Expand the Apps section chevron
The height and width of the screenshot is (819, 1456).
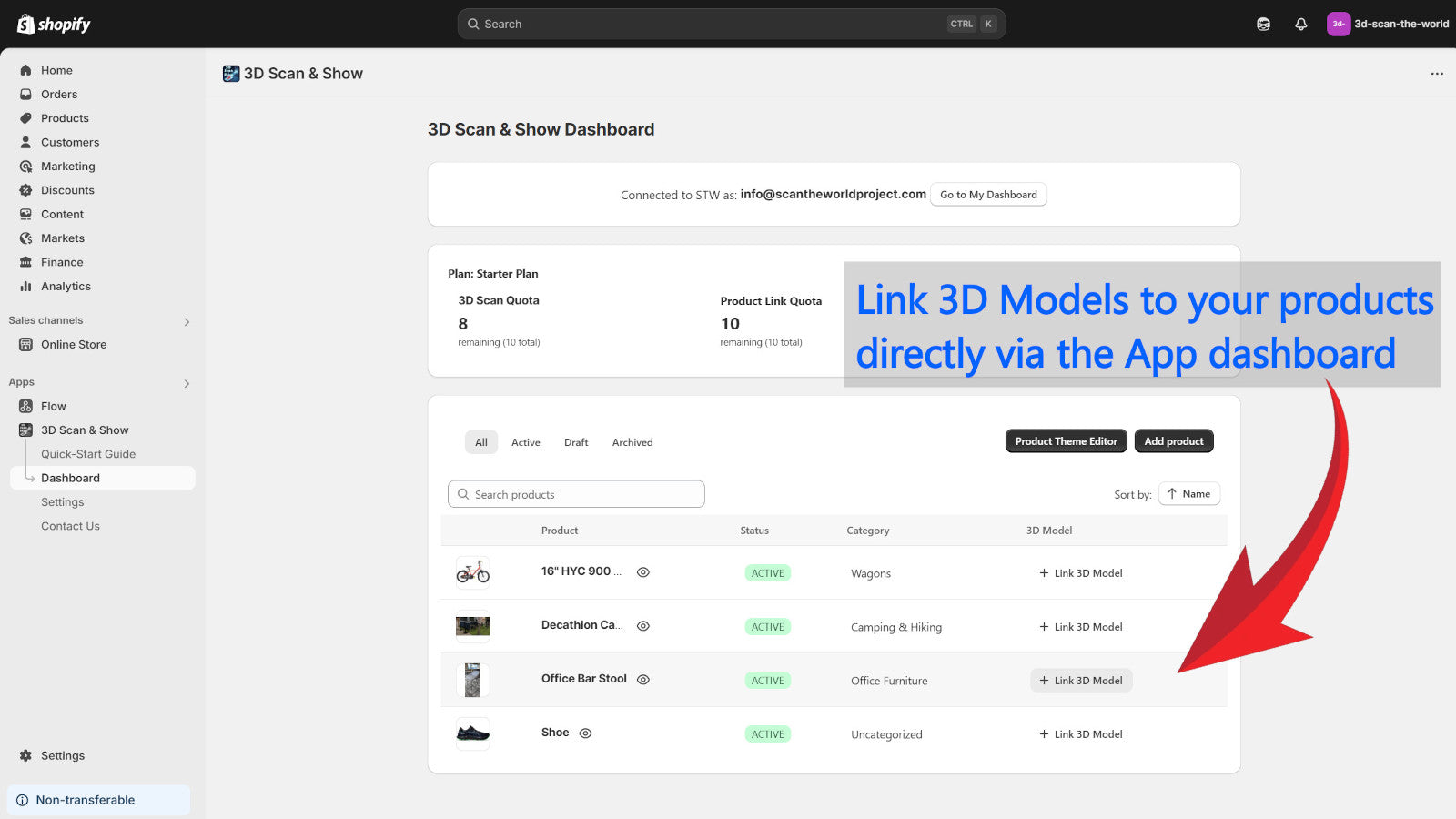pos(187,383)
